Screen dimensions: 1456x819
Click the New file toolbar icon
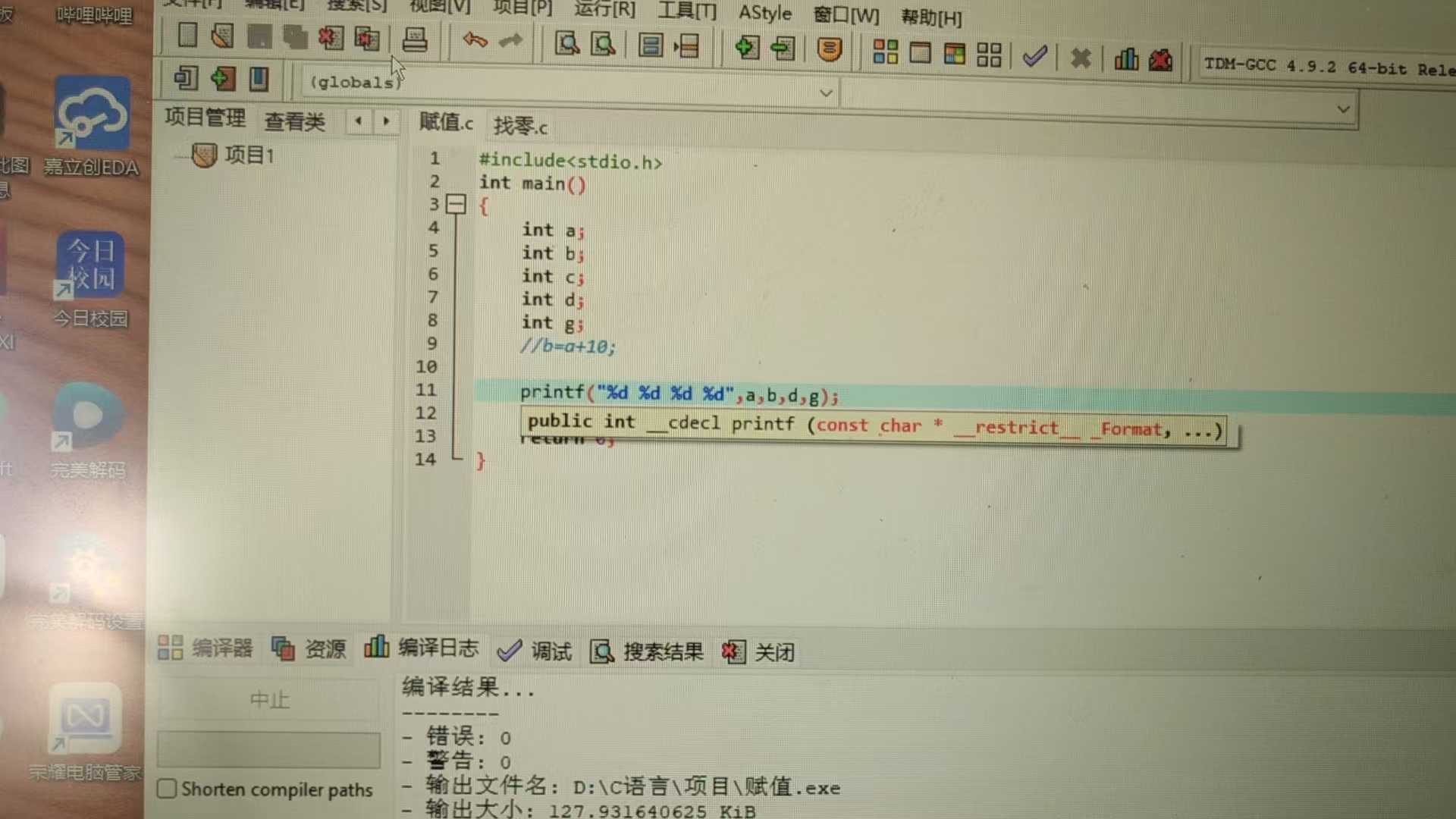tap(187, 35)
